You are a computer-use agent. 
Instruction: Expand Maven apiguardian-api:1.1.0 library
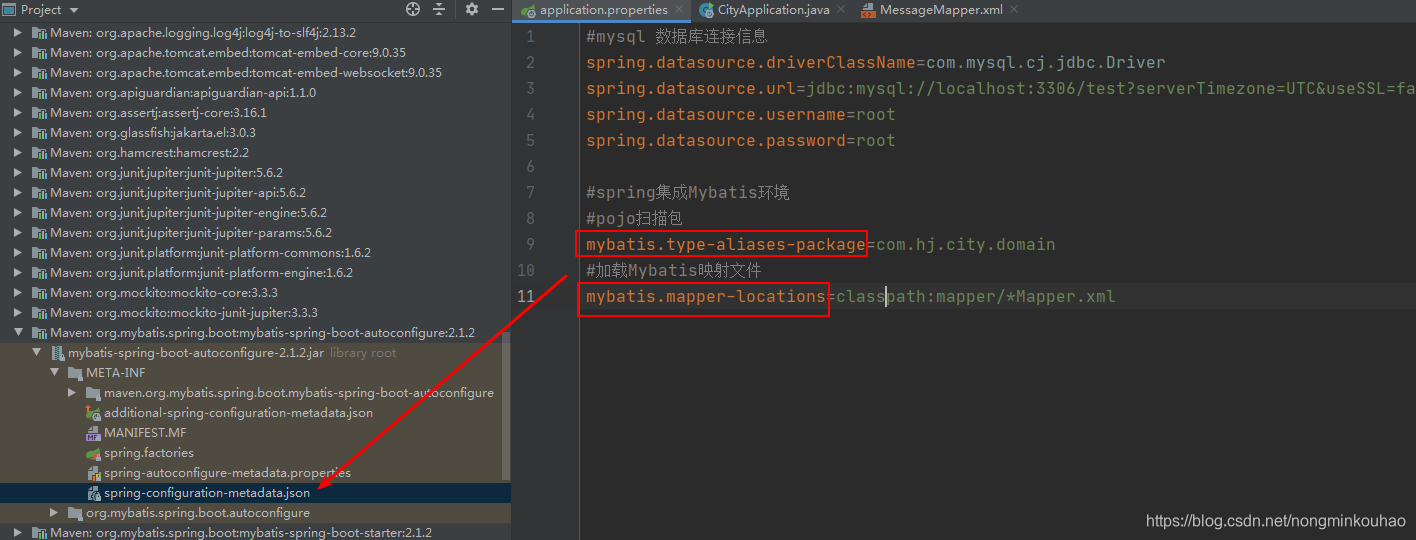point(18,92)
